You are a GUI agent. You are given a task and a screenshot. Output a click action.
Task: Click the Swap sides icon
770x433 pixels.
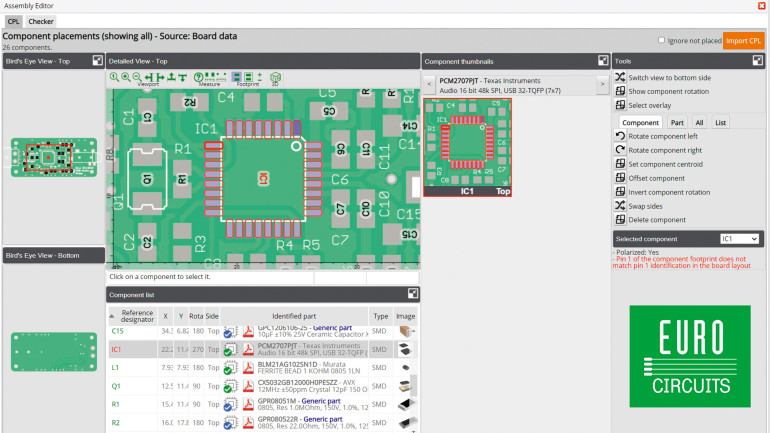[620, 206]
